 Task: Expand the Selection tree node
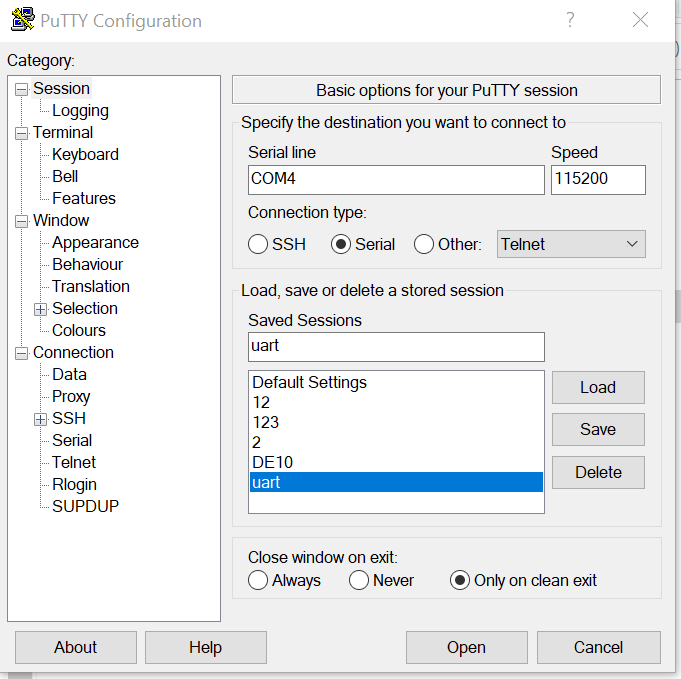[41, 309]
